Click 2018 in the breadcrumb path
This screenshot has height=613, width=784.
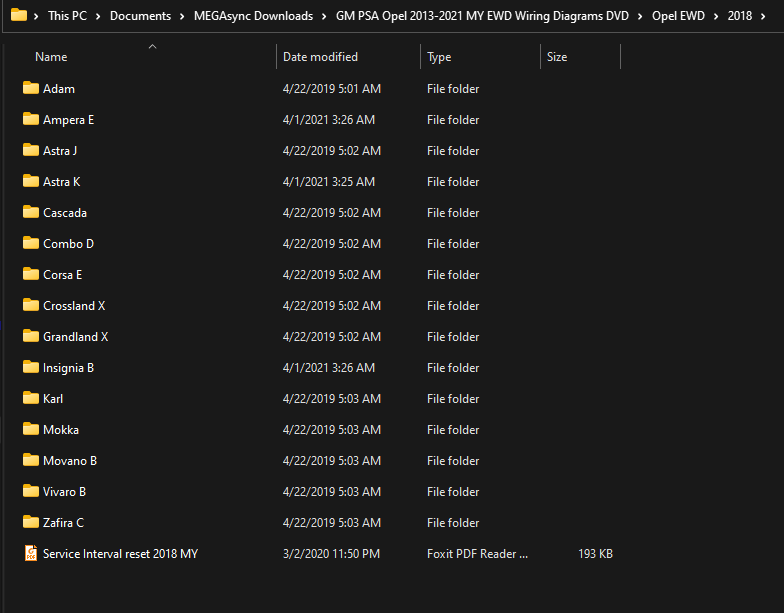(740, 16)
